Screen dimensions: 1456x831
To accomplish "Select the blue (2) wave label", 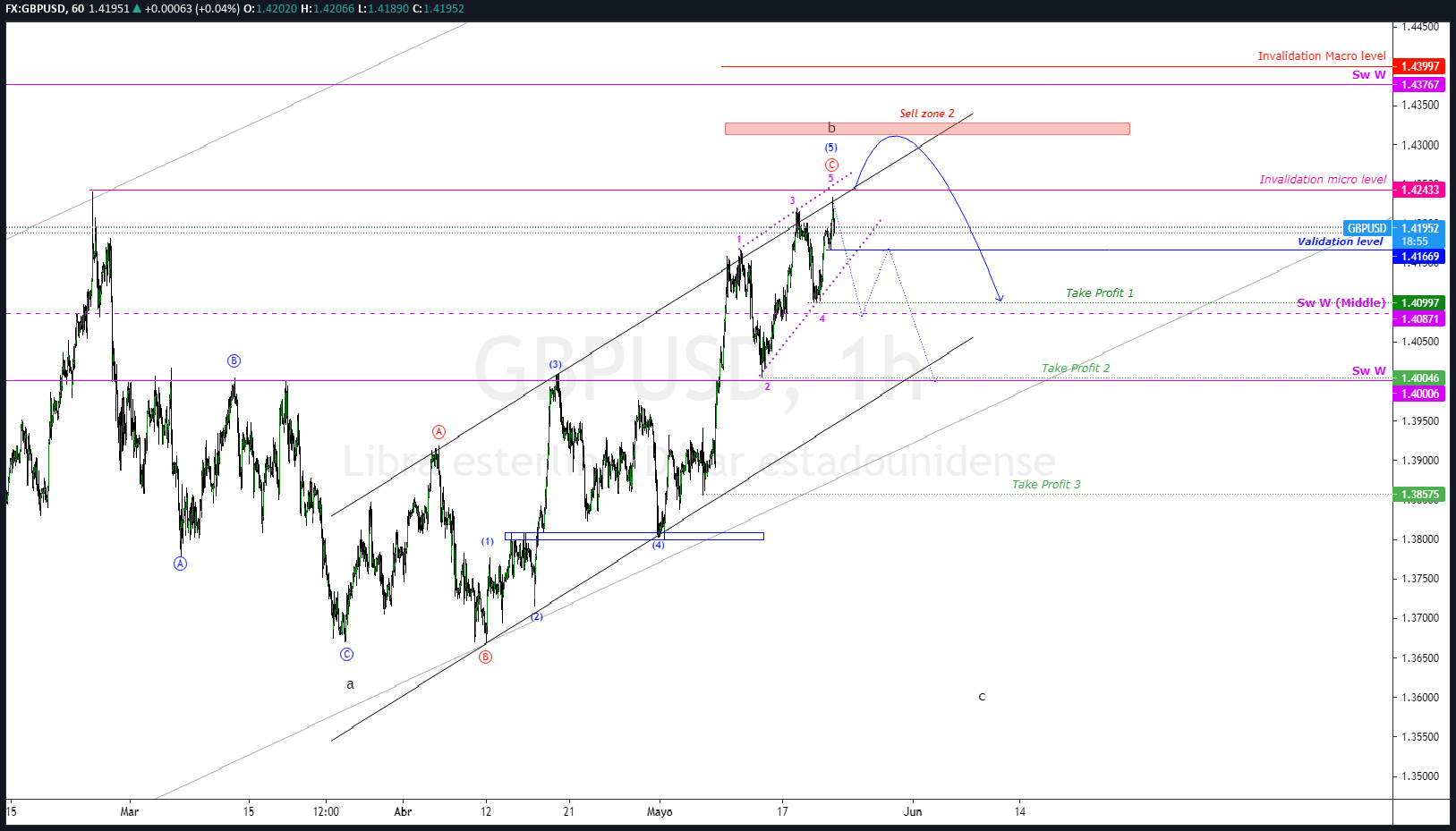I will 536,616.
